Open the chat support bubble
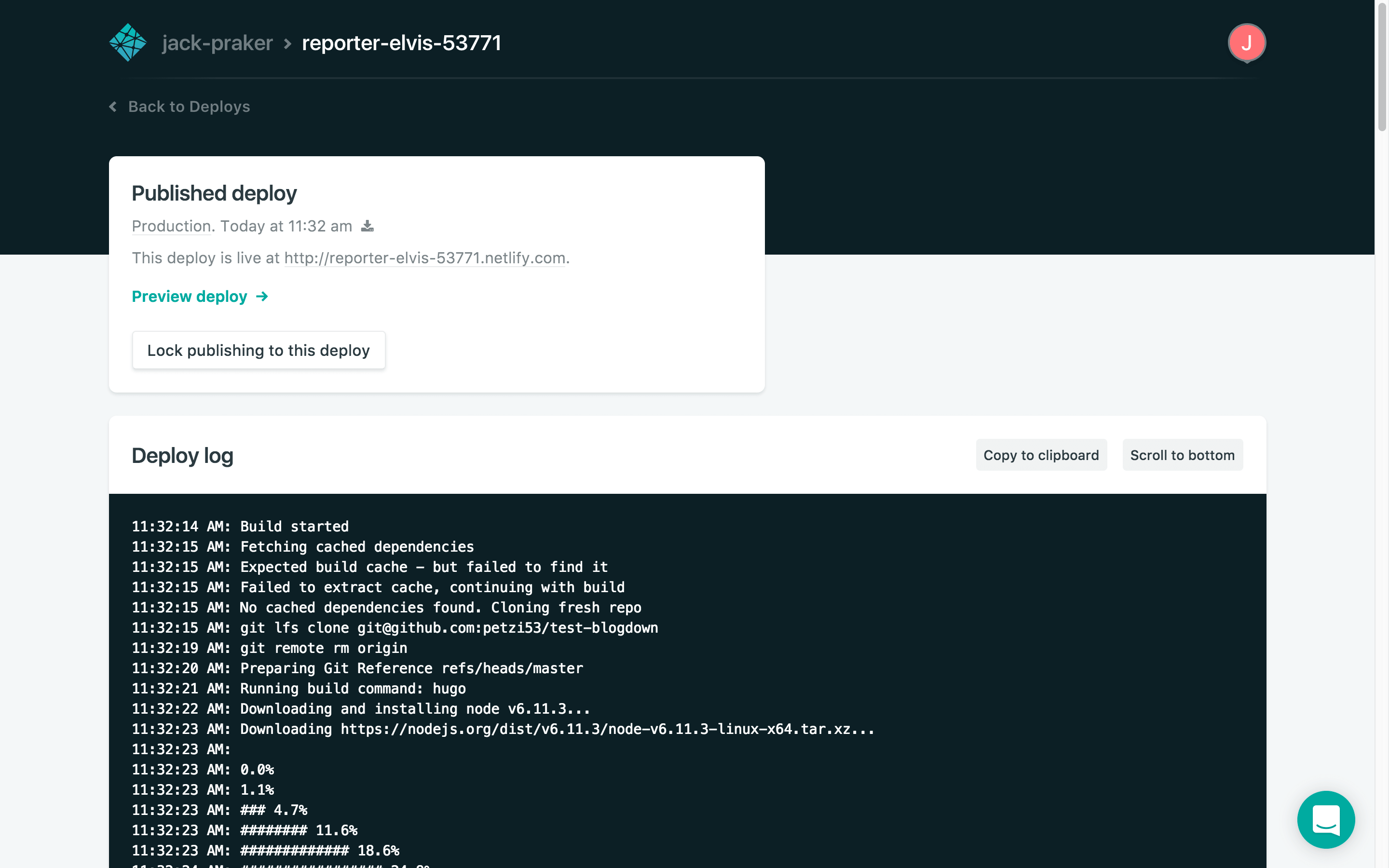Image resolution: width=1389 pixels, height=868 pixels. [1325, 819]
